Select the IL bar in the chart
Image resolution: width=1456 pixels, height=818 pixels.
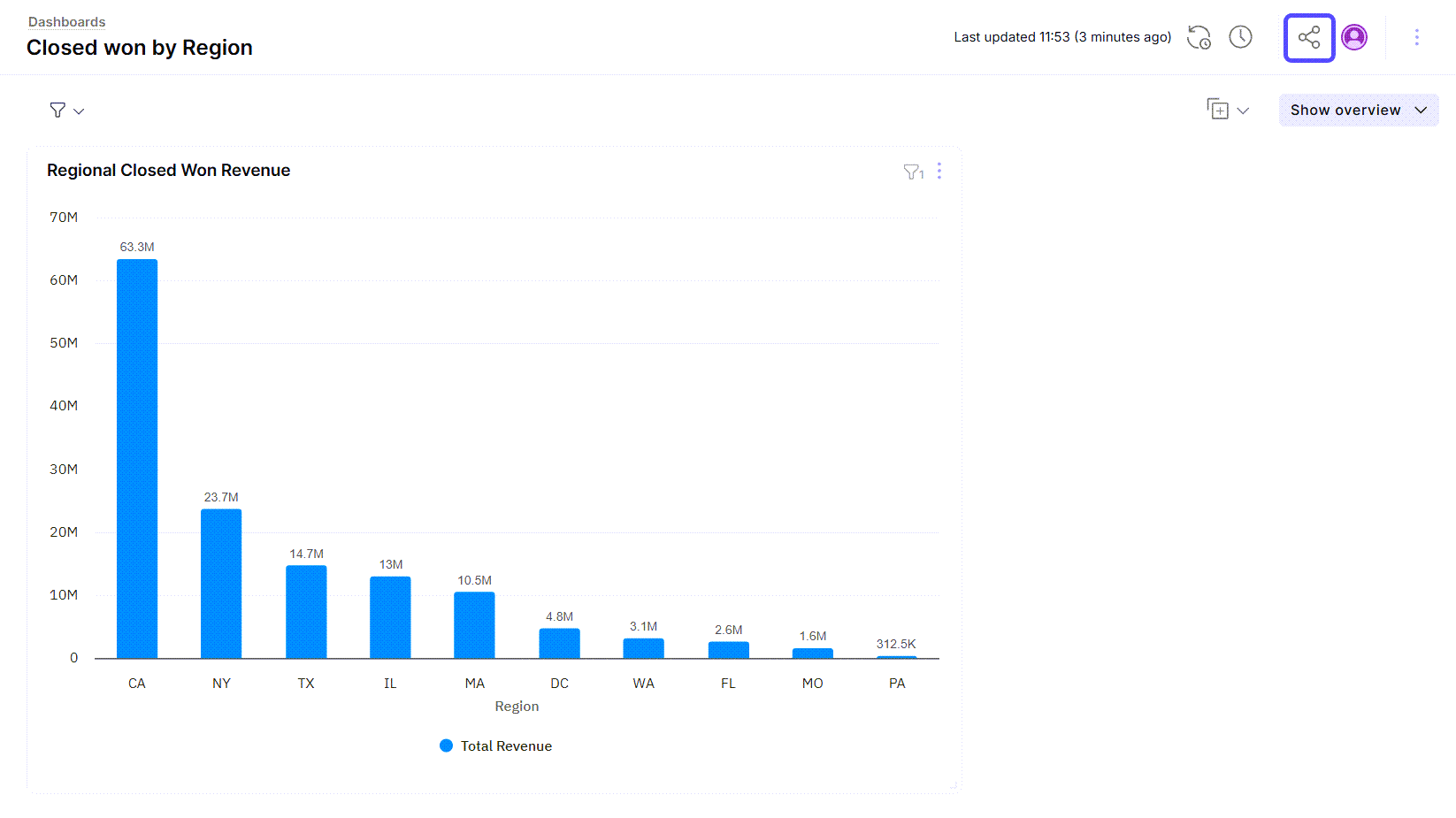tap(390, 617)
